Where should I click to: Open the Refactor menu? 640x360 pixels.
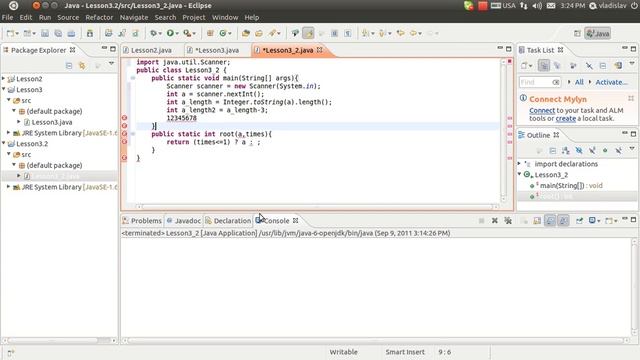99,18
